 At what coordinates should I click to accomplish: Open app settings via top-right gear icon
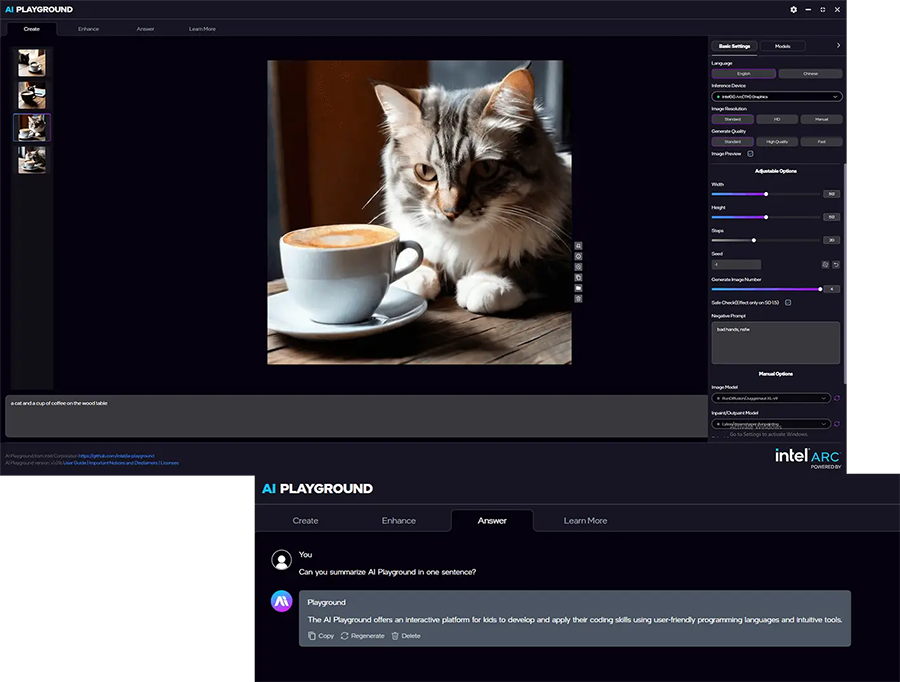tap(794, 9)
